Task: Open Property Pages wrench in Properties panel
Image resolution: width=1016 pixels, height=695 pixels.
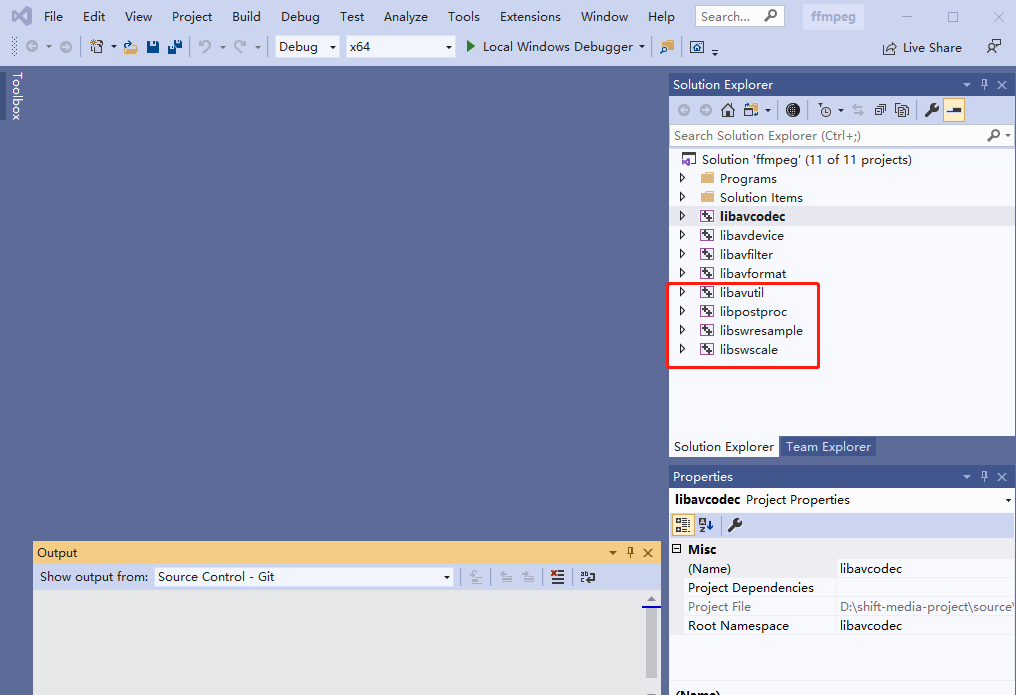Action: [735, 525]
